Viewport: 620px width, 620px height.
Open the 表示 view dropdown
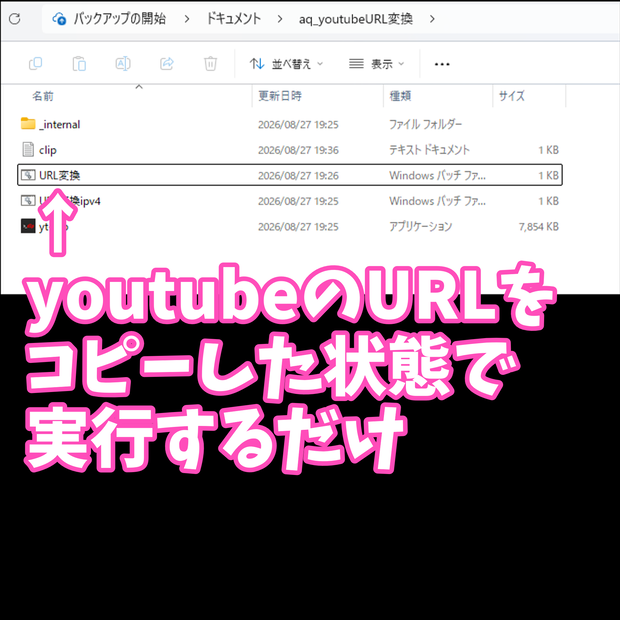[376, 64]
